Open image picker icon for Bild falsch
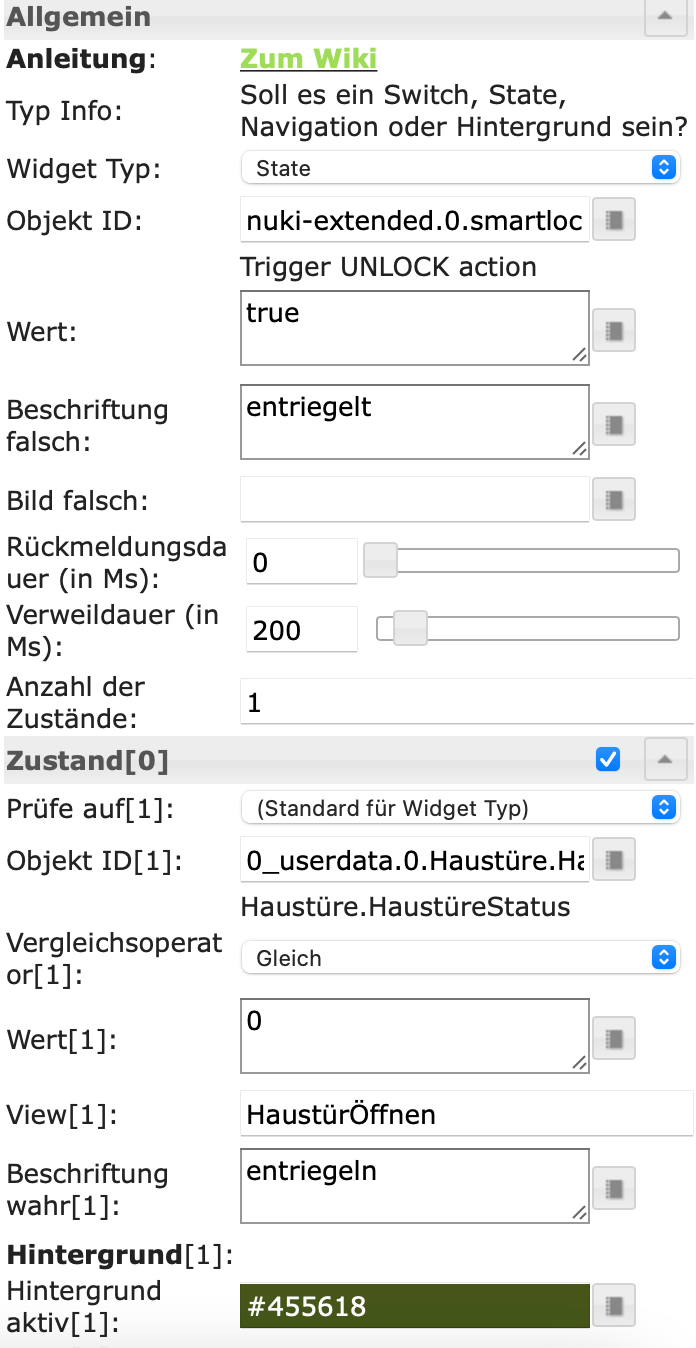Screen dimensions: 696x1348 pyautogui.click(x=615, y=499)
